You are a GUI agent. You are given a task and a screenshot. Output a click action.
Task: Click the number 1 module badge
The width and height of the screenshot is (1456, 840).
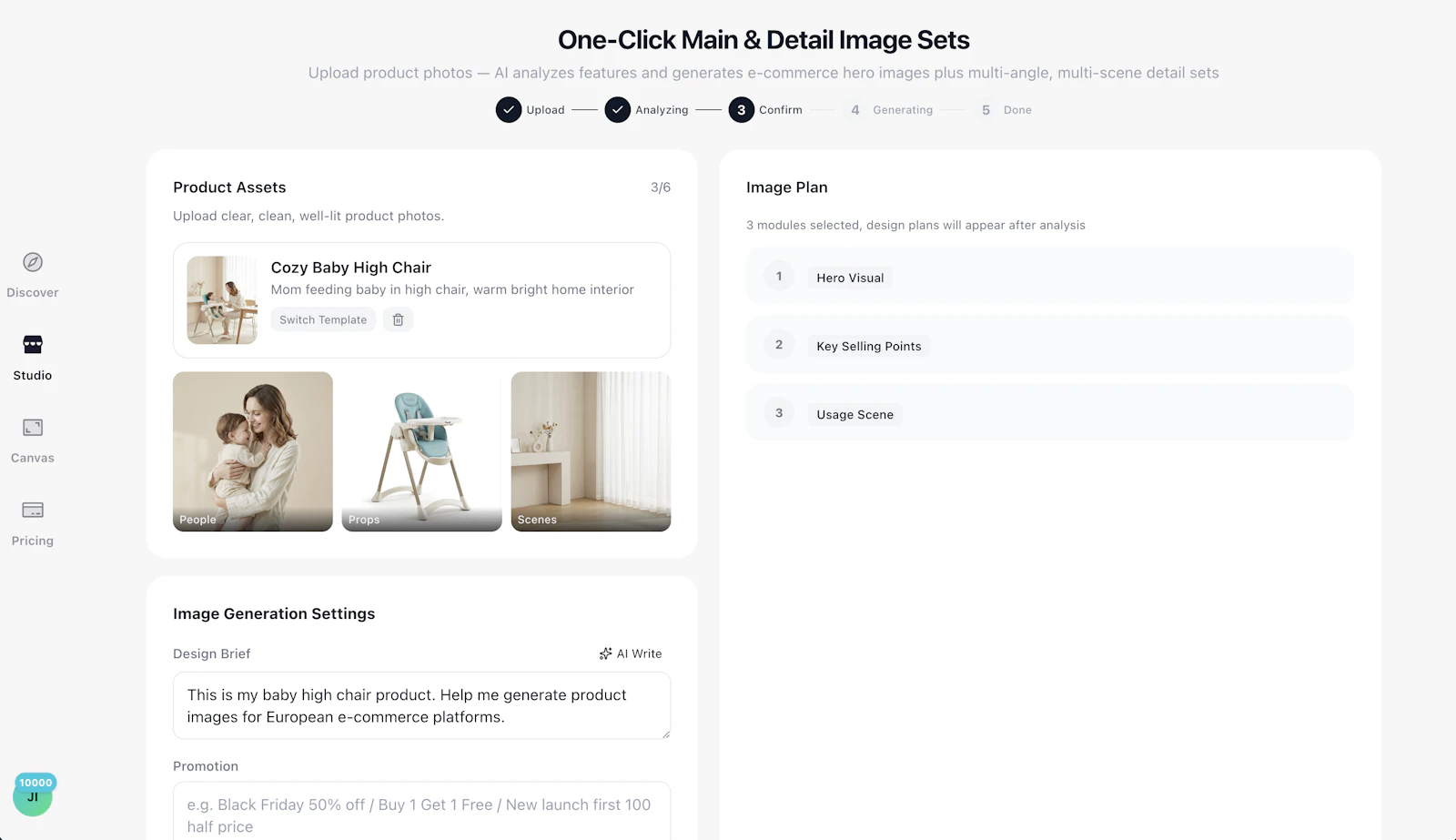coord(779,277)
